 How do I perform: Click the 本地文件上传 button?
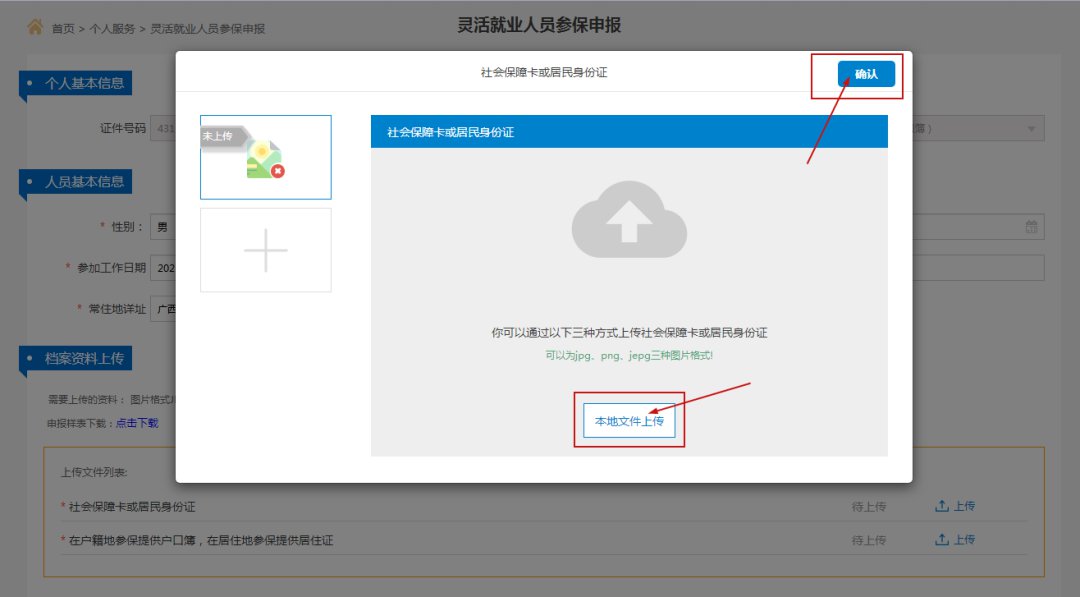[629, 421]
